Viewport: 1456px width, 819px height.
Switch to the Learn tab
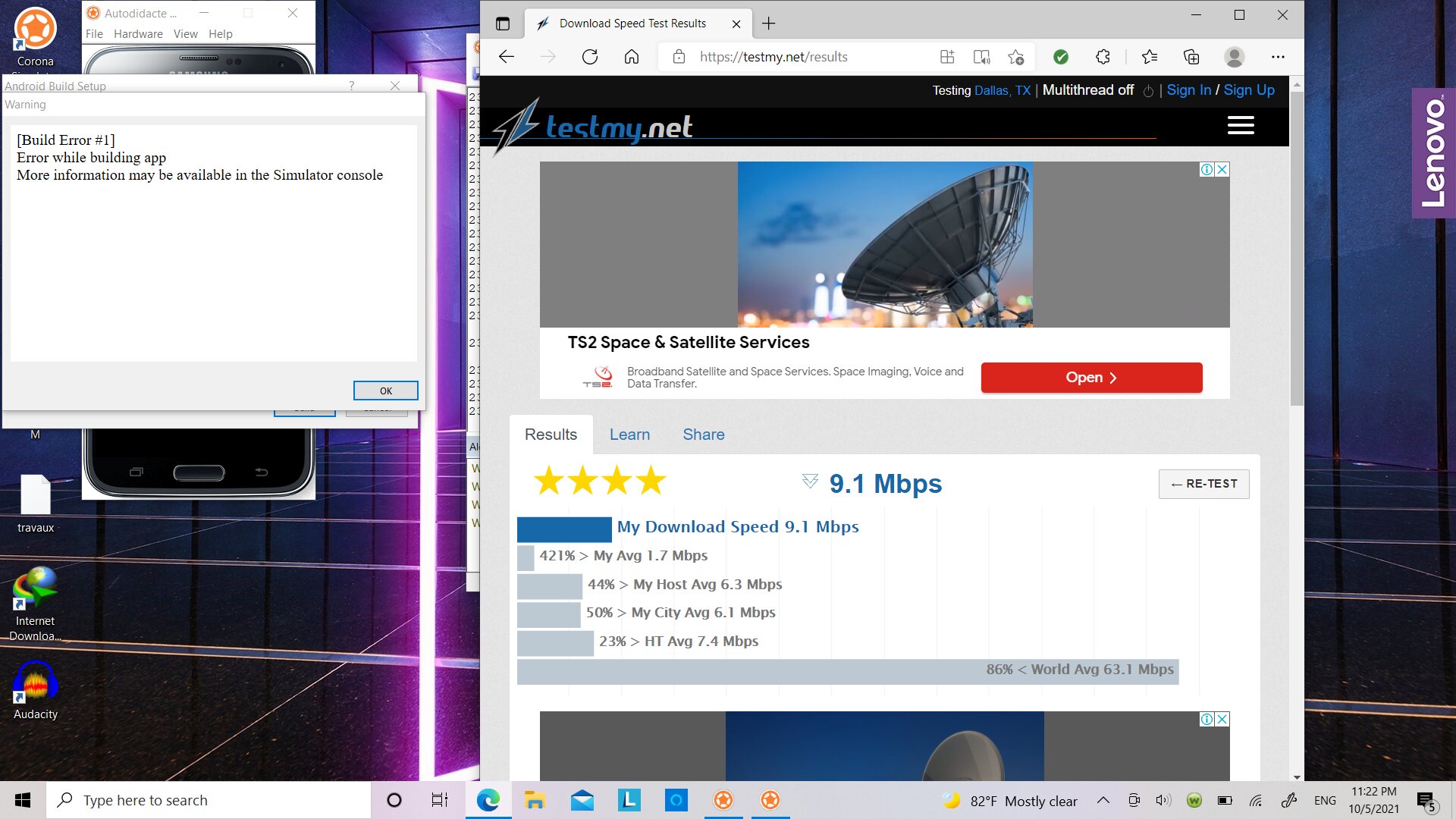pyautogui.click(x=629, y=435)
